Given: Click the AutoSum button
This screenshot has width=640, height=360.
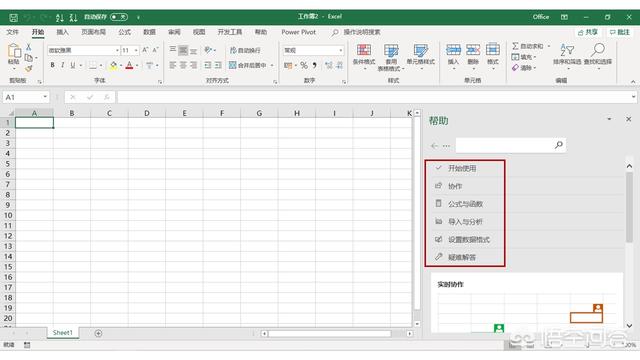Looking at the screenshot, I should coord(528,46).
